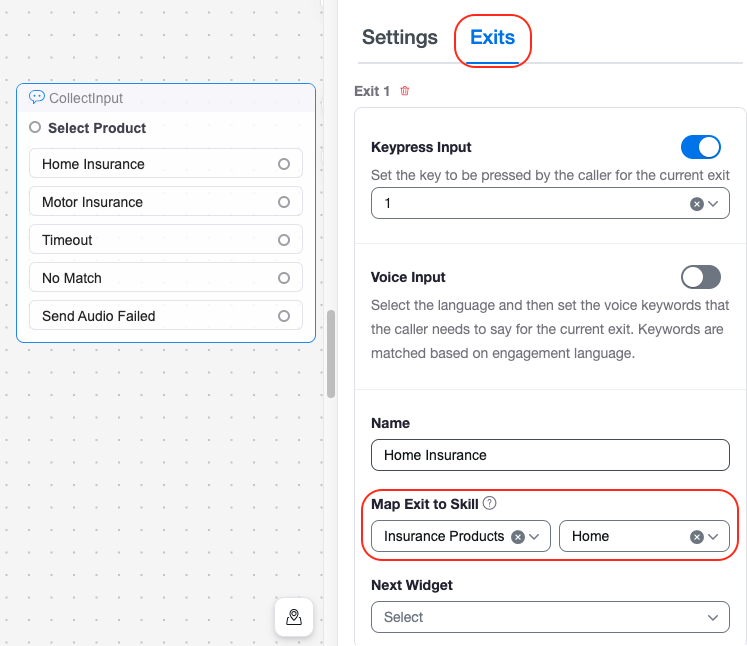Viewport: 747px width, 646px height.
Task: Open the Next Widget Select dropdown
Action: tap(550, 617)
